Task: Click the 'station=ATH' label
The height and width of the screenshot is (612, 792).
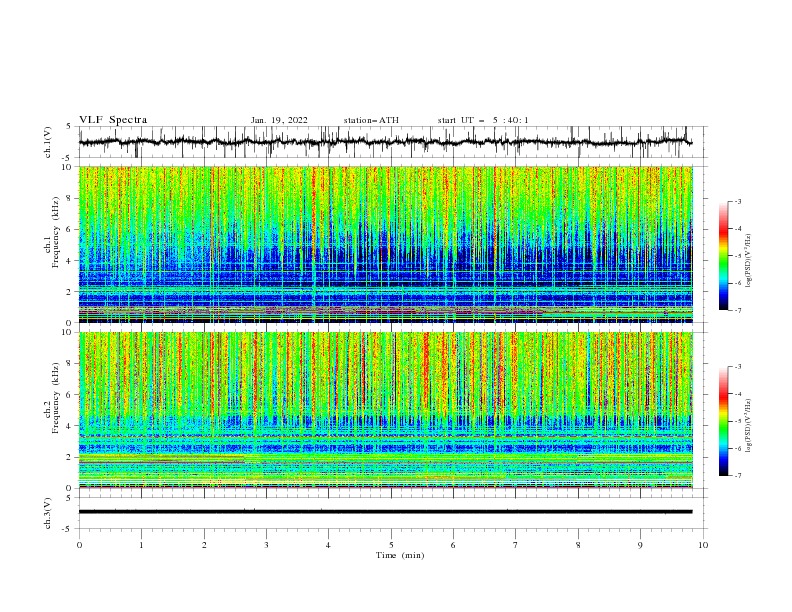Action: point(371,120)
